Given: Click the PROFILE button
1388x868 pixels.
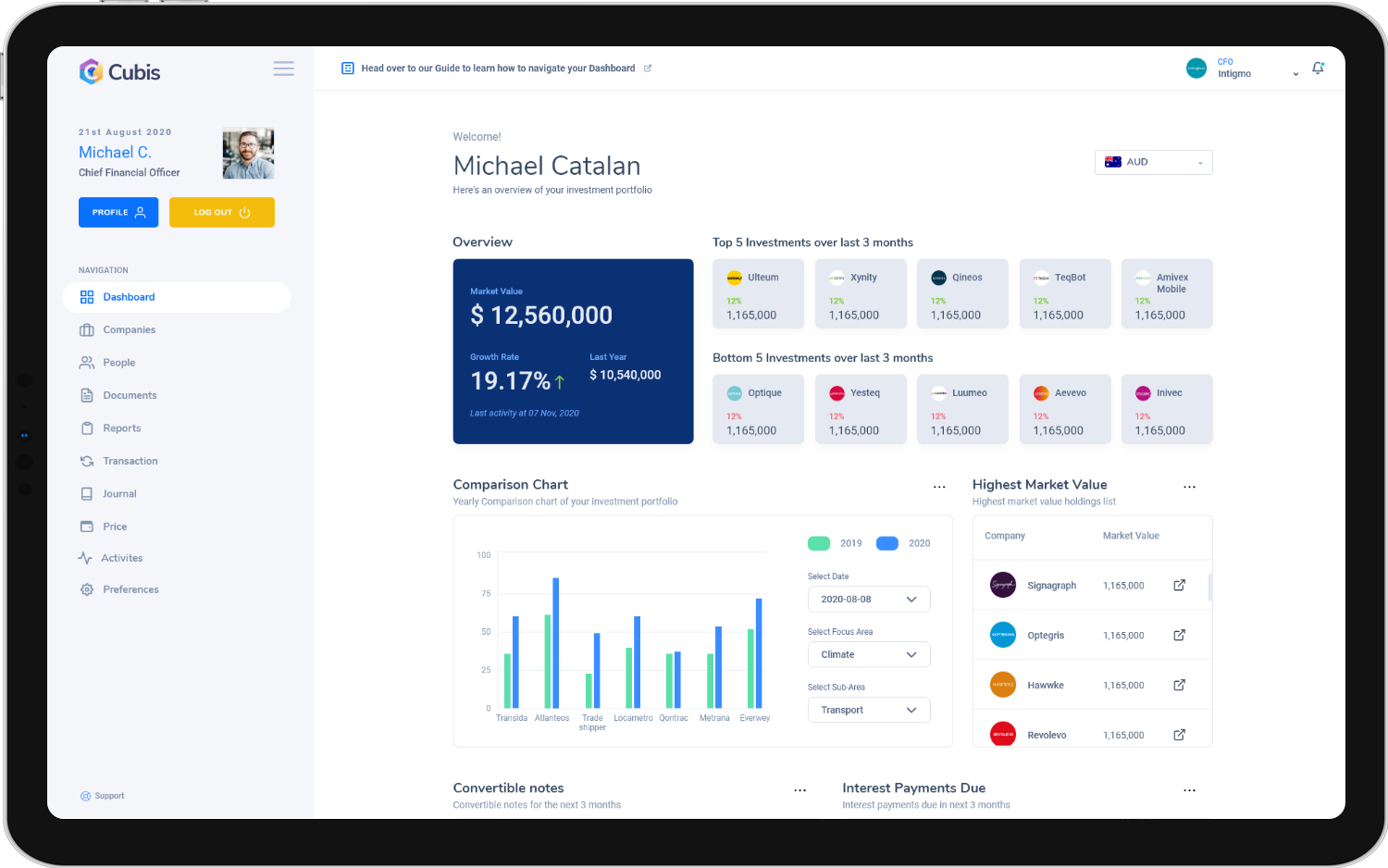Looking at the screenshot, I should (118, 212).
